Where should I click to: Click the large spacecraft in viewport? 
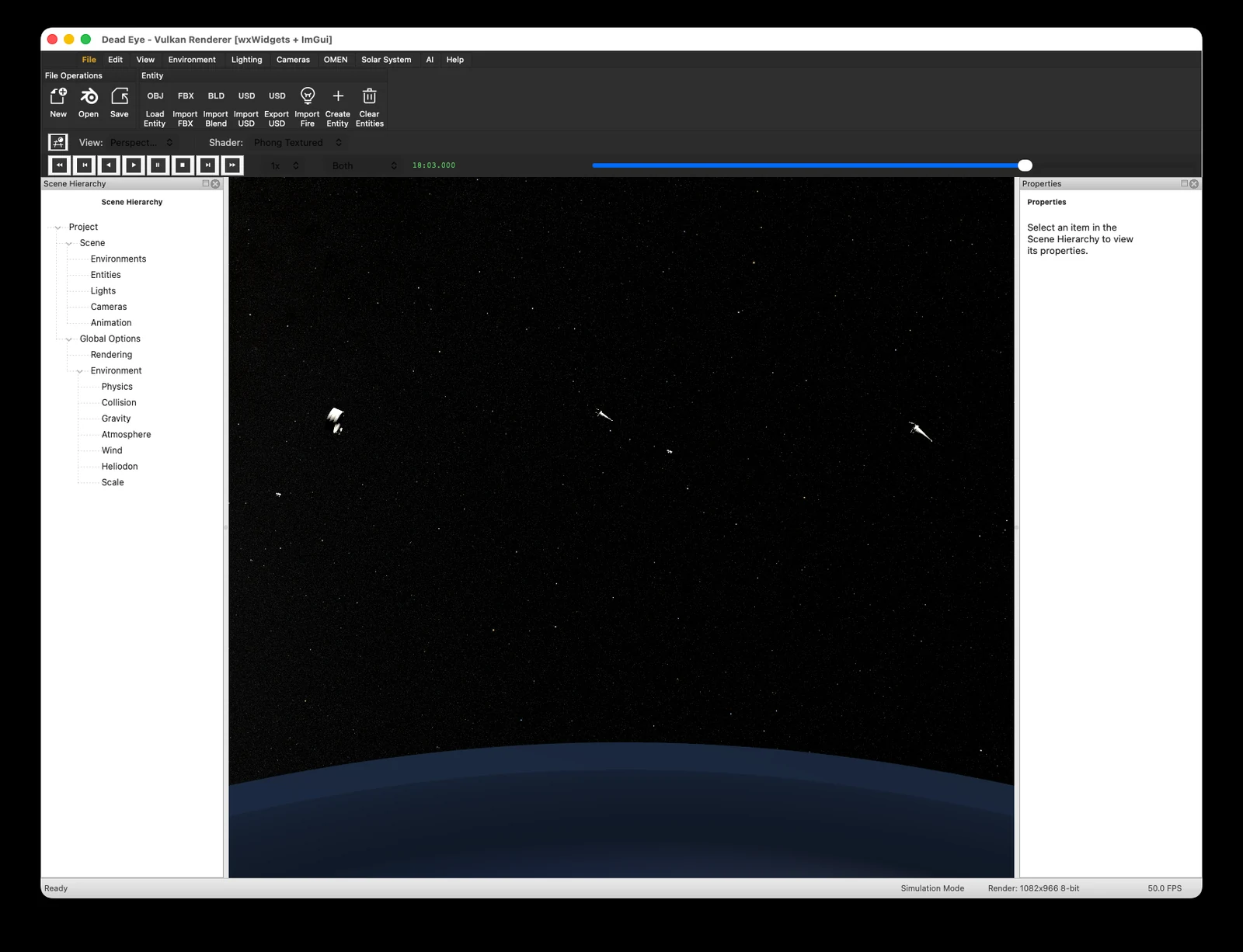336,420
